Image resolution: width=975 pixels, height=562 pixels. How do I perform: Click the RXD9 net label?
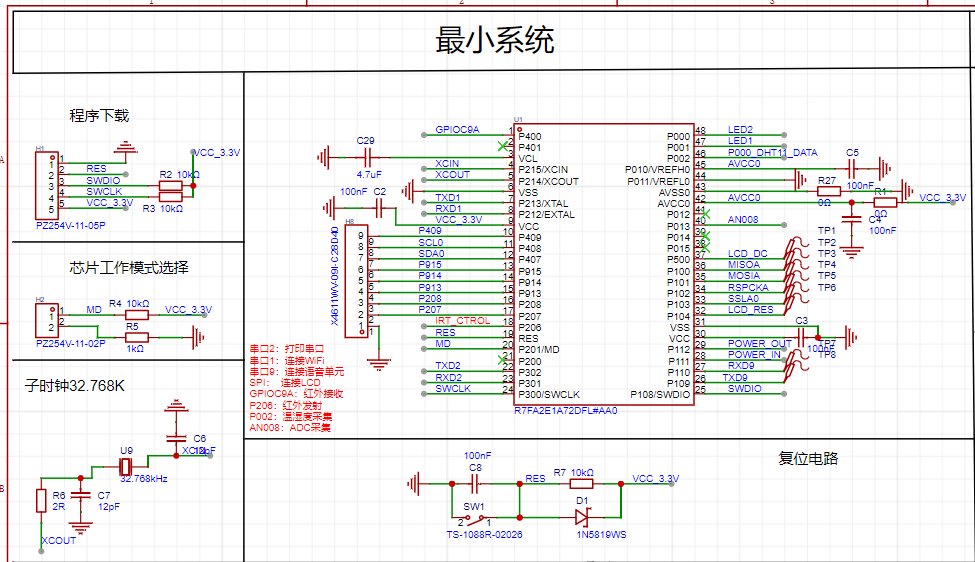(741, 366)
